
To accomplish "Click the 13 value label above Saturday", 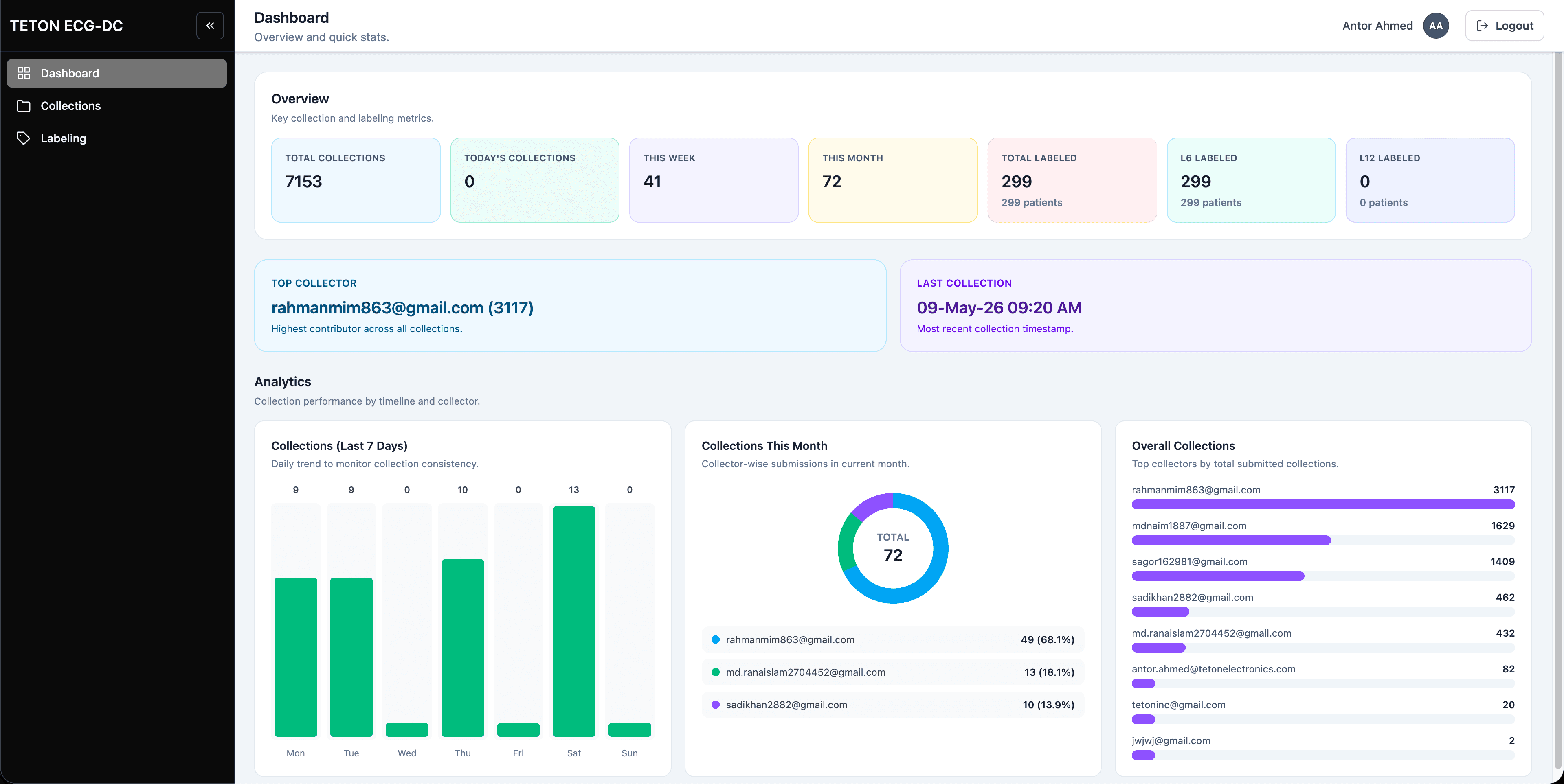I will [574, 490].
